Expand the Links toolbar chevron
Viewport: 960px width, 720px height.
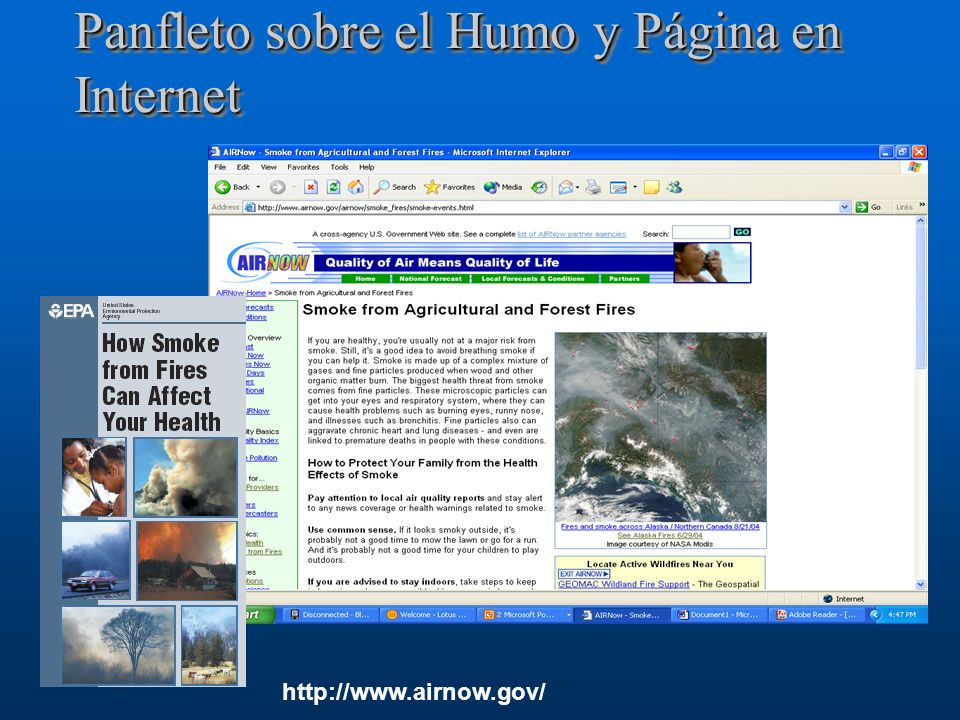[x=922, y=205]
